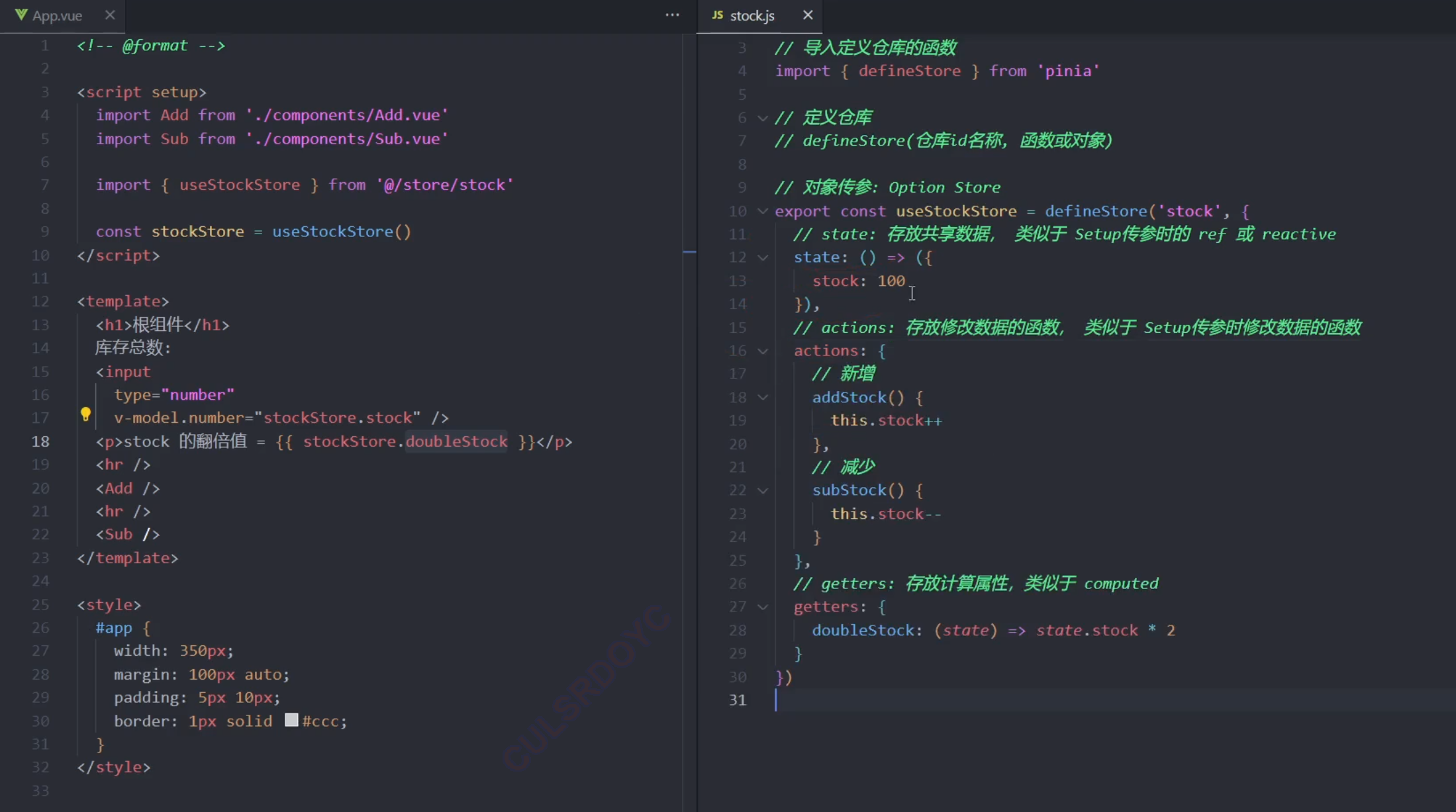Toggle folding on the 定义仓库 comment region

[762, 117]
